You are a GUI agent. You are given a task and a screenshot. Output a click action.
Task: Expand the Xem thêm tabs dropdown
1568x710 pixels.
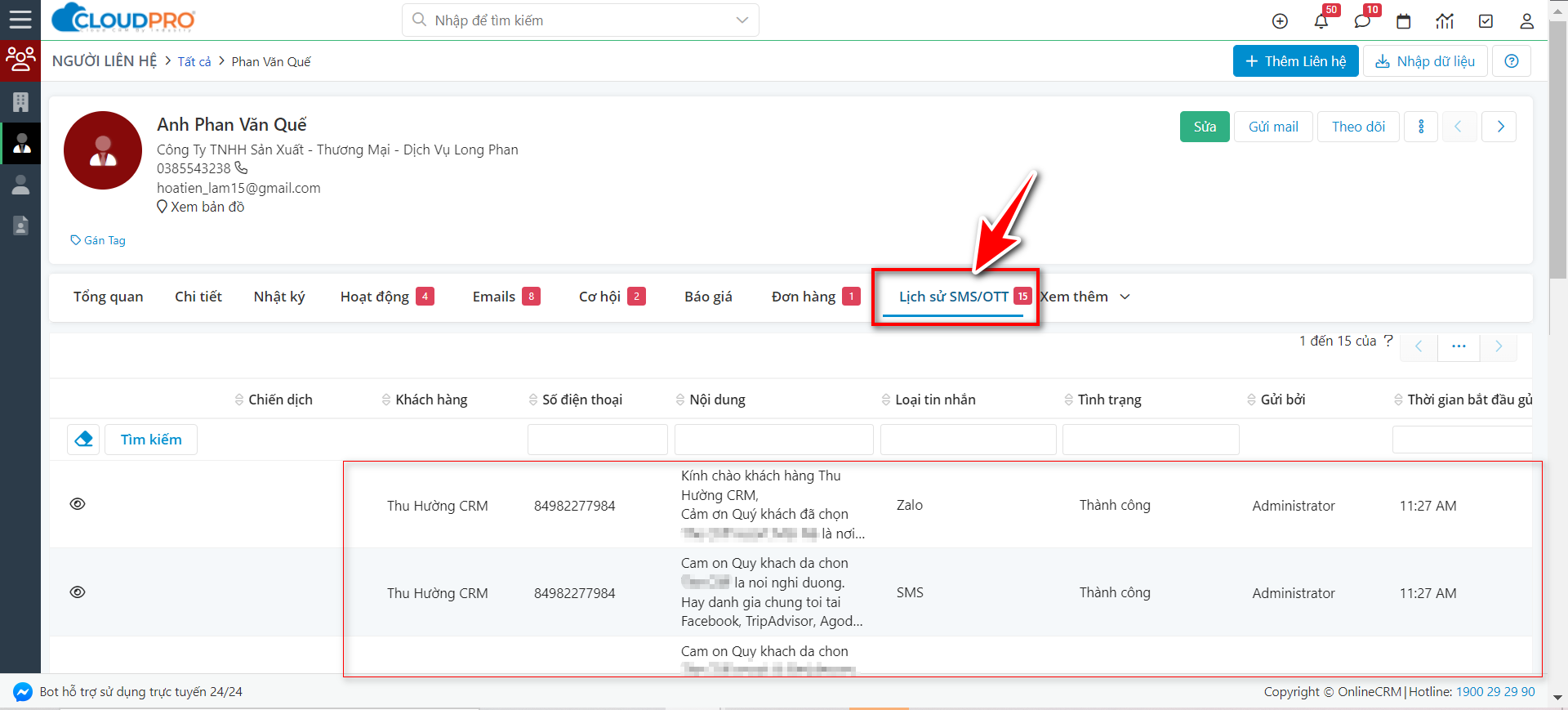point(1085,297)
